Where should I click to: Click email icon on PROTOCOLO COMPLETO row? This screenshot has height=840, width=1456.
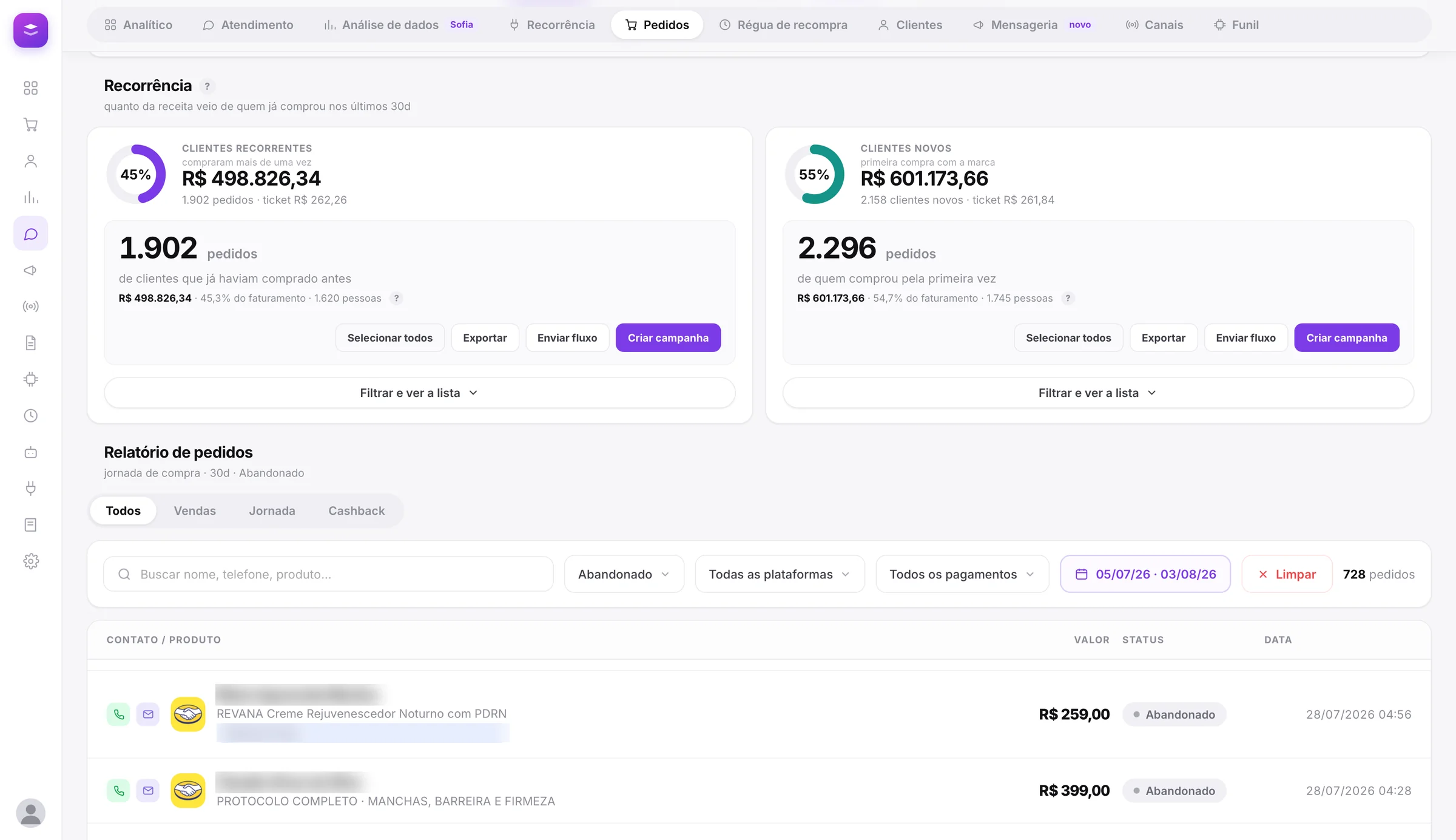pyautogui.click(x=148, y=791)
